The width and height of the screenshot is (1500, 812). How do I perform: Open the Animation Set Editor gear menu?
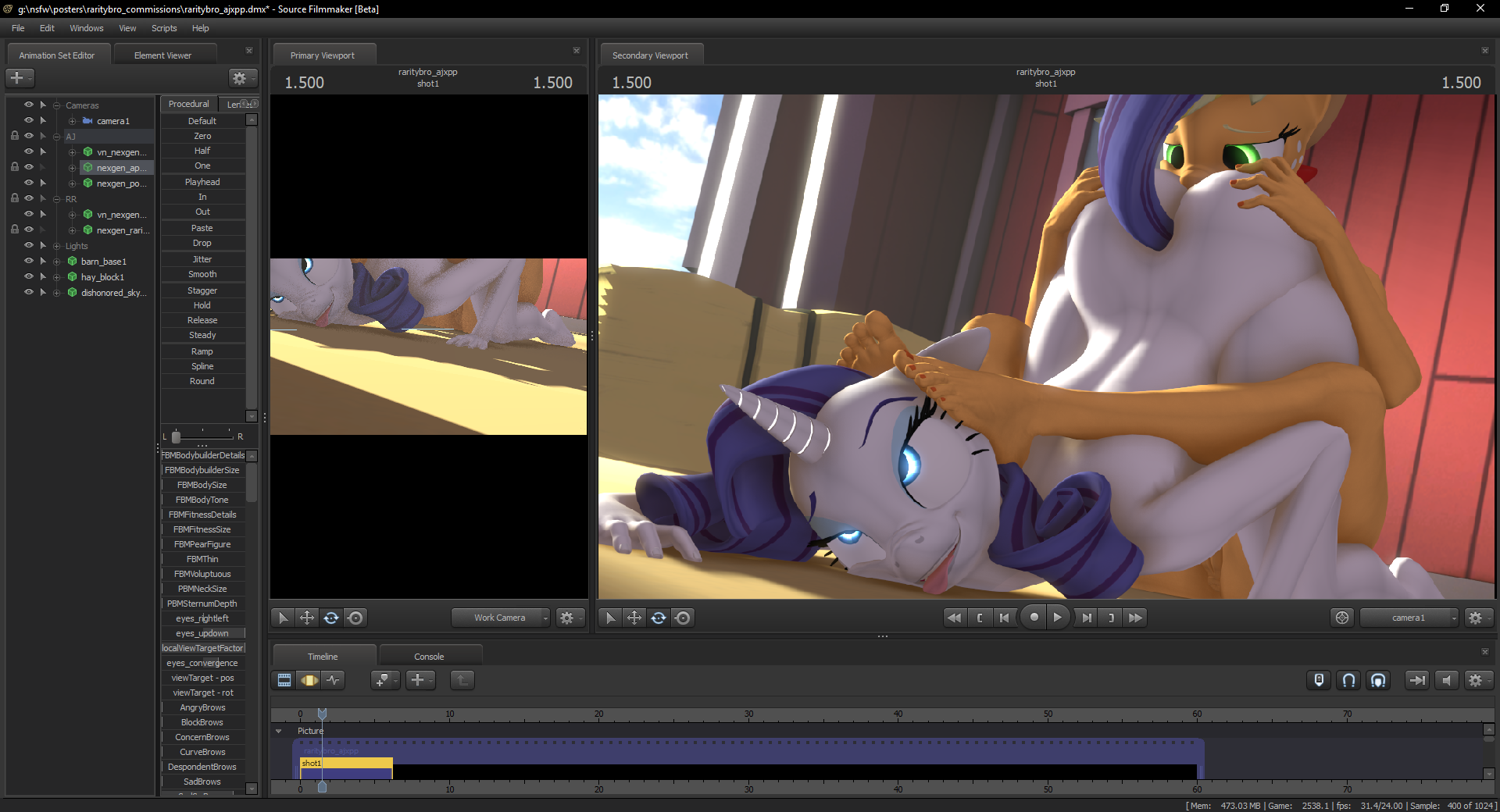pos(242,77)
